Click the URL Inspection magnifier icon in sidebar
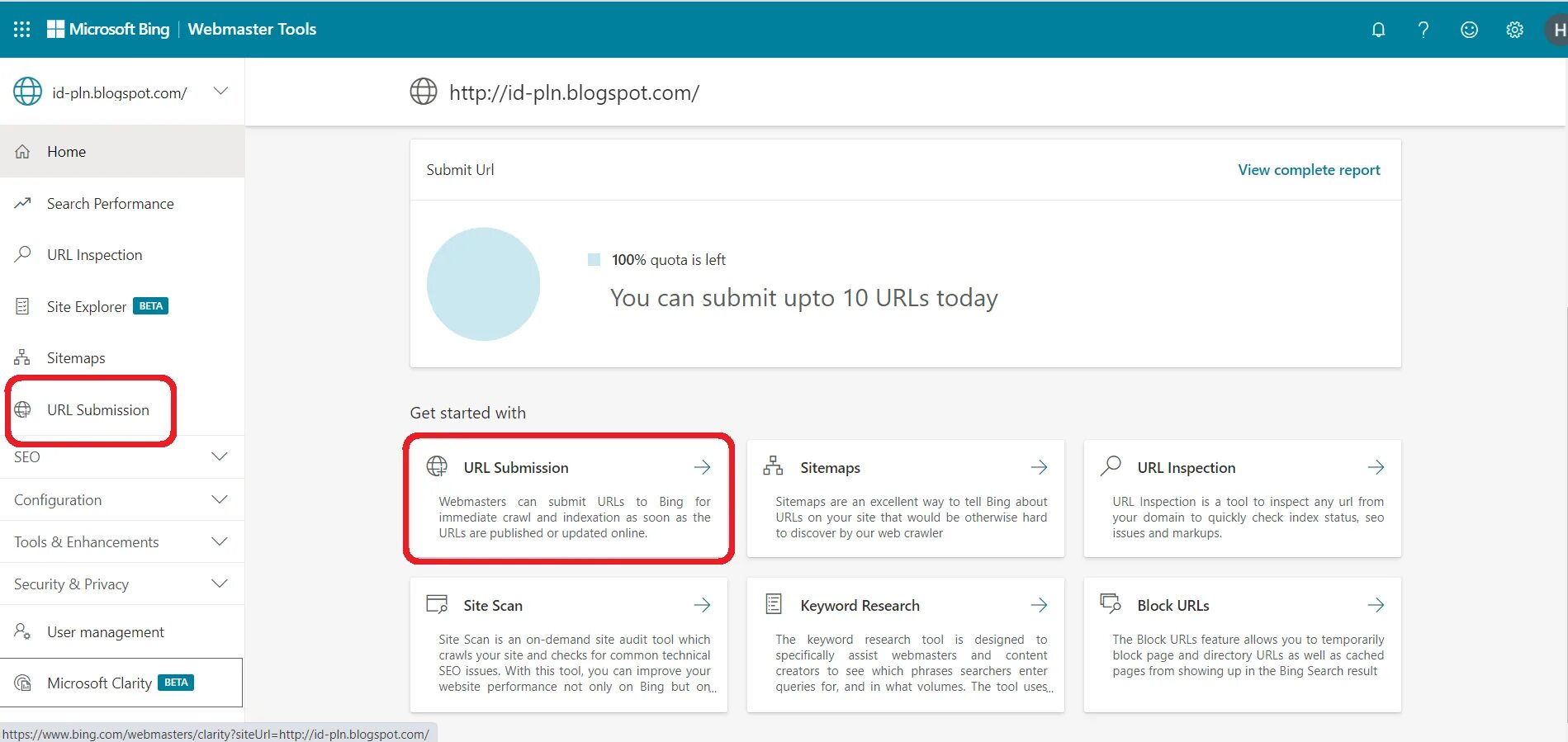This screenshot has height=742, width=1568. (x=22, y=254)
